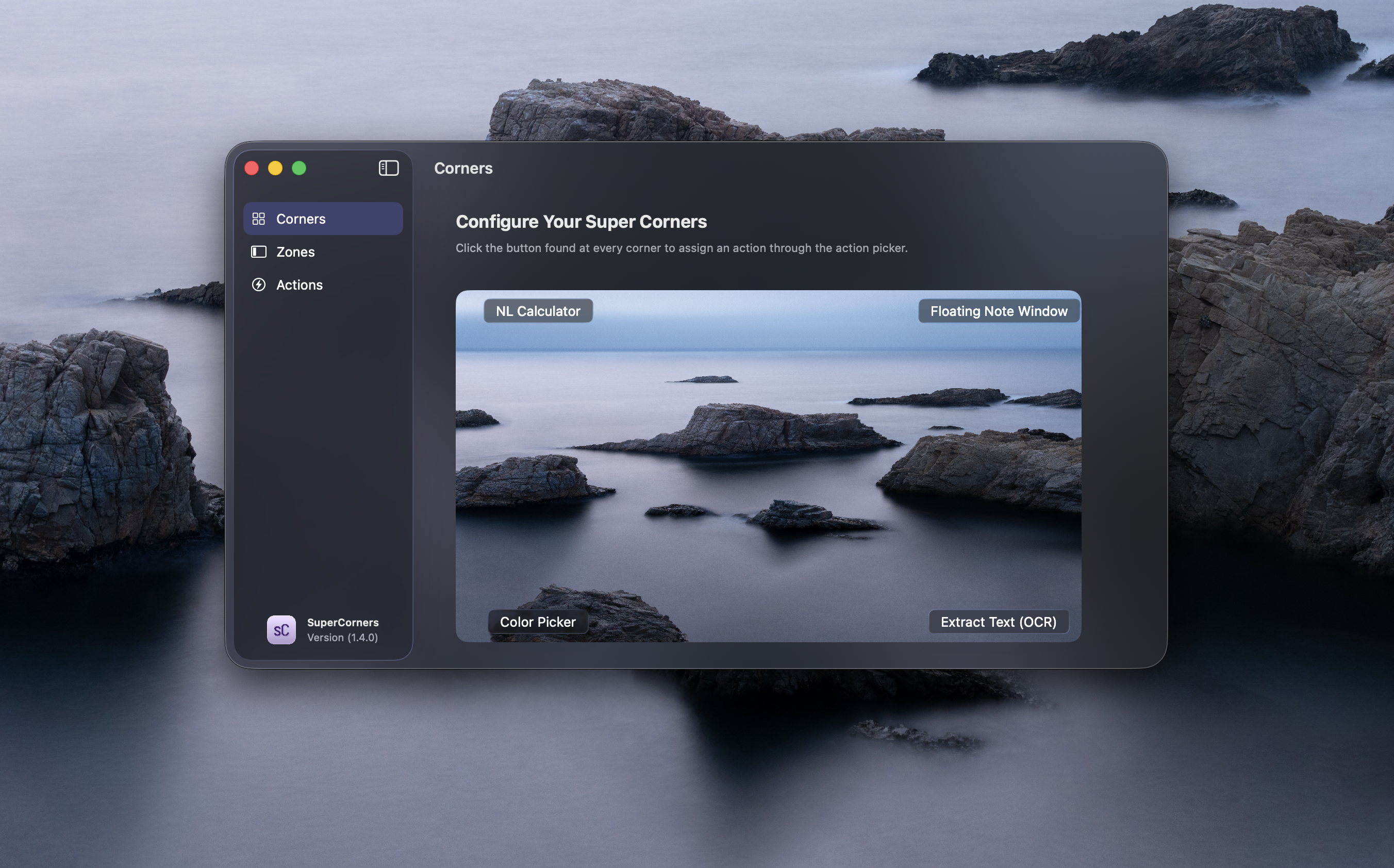The width and height of the screenshot is (1394, 868).
Task: Click the Version (1.4.0) text
Action: [x=342, y=637]
